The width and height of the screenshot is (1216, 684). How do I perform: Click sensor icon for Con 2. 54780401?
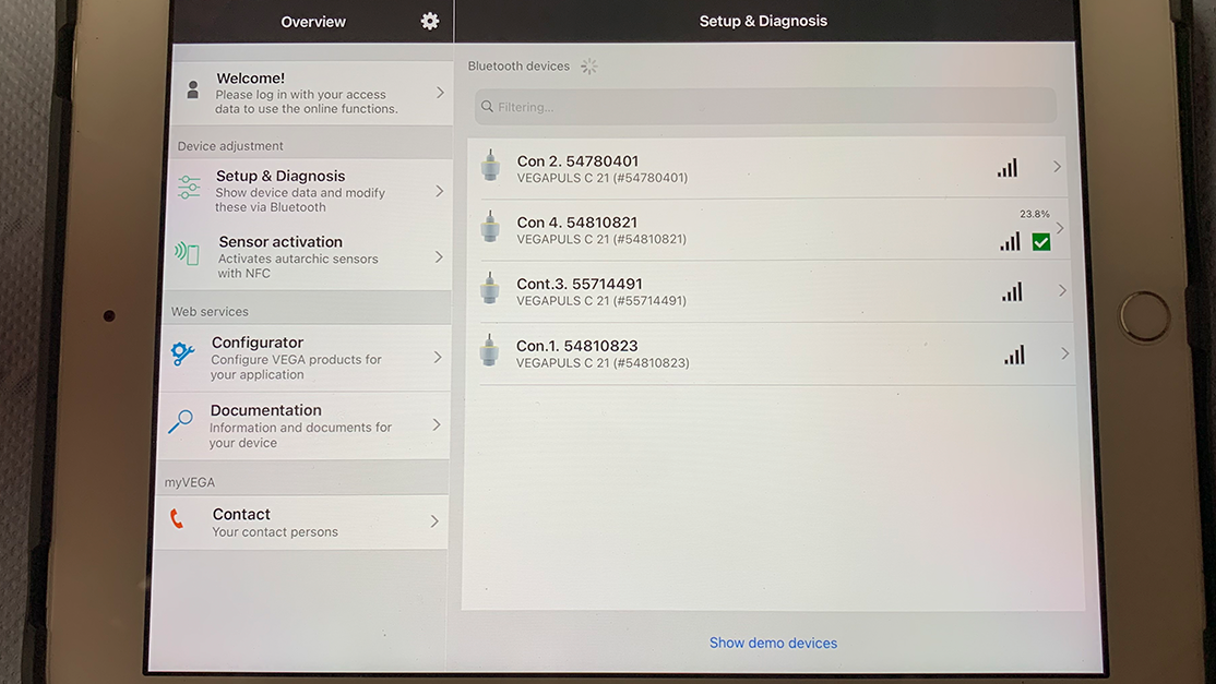pyautogui.click(x=490, y=166)
